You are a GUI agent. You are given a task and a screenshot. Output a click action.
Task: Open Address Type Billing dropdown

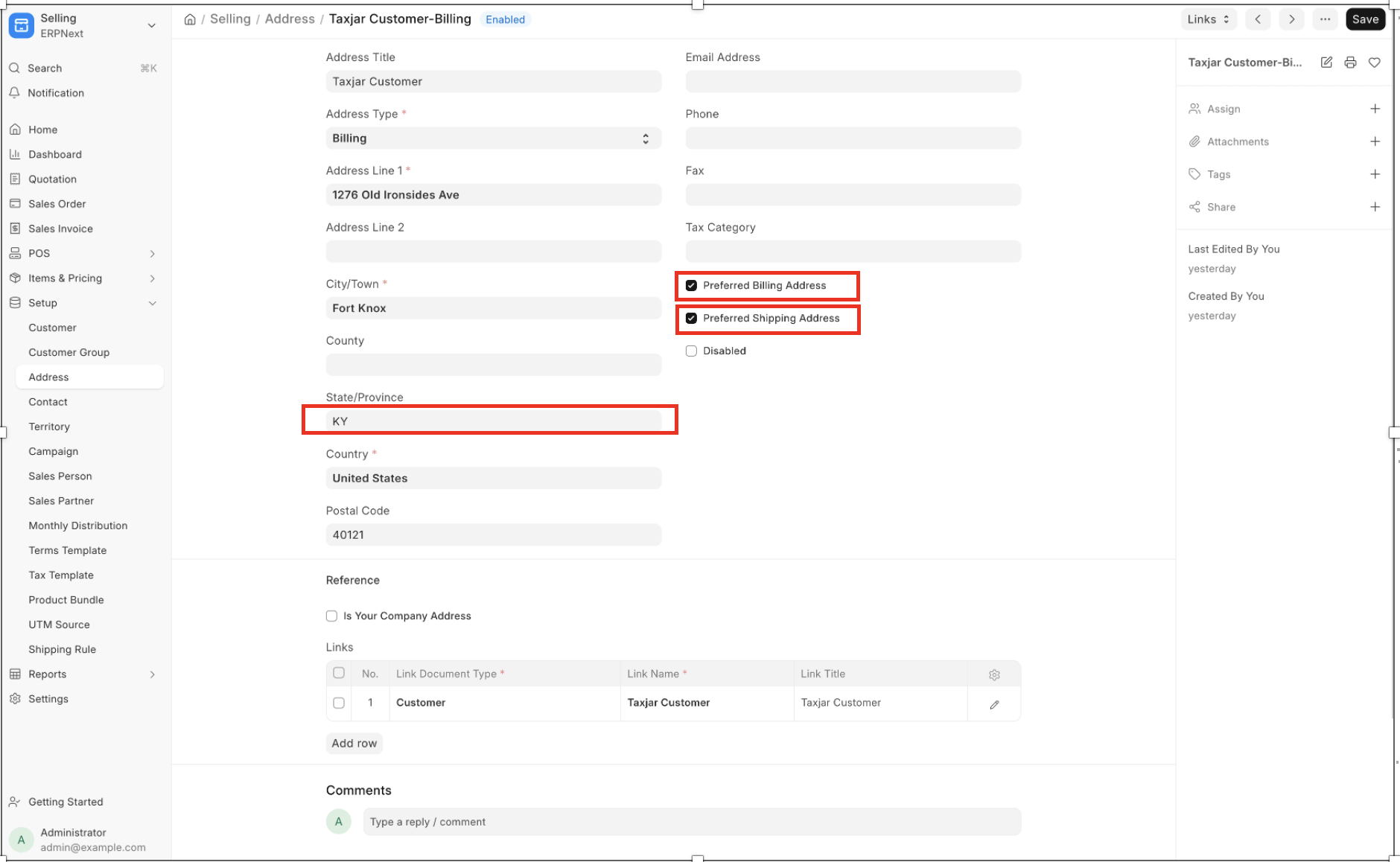tap(493, 138)
